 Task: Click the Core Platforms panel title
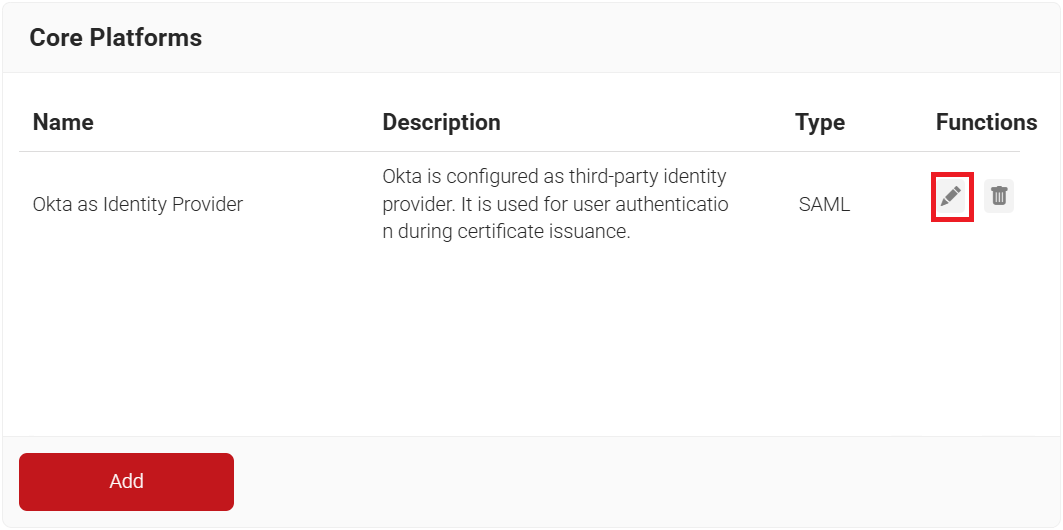pyautogui.click(x=115, y=38)
